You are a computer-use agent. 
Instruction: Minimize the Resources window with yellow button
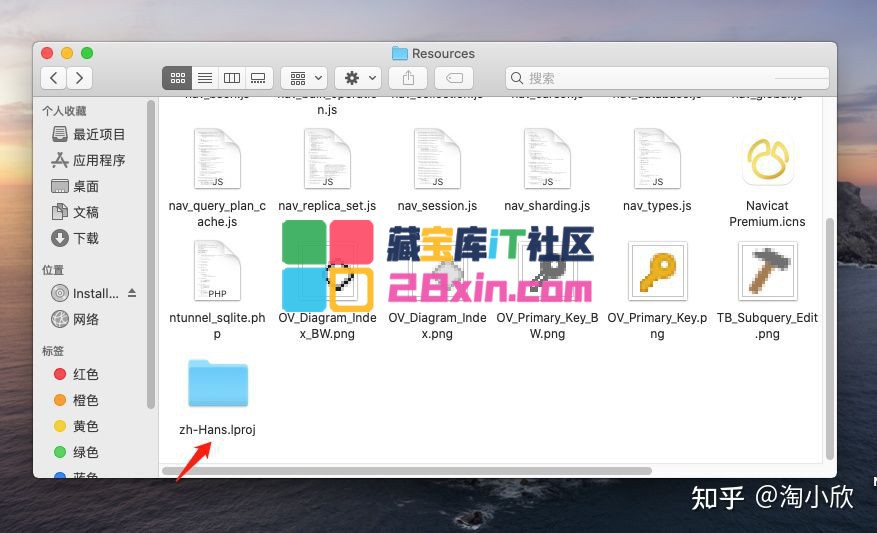pos(67,53)
